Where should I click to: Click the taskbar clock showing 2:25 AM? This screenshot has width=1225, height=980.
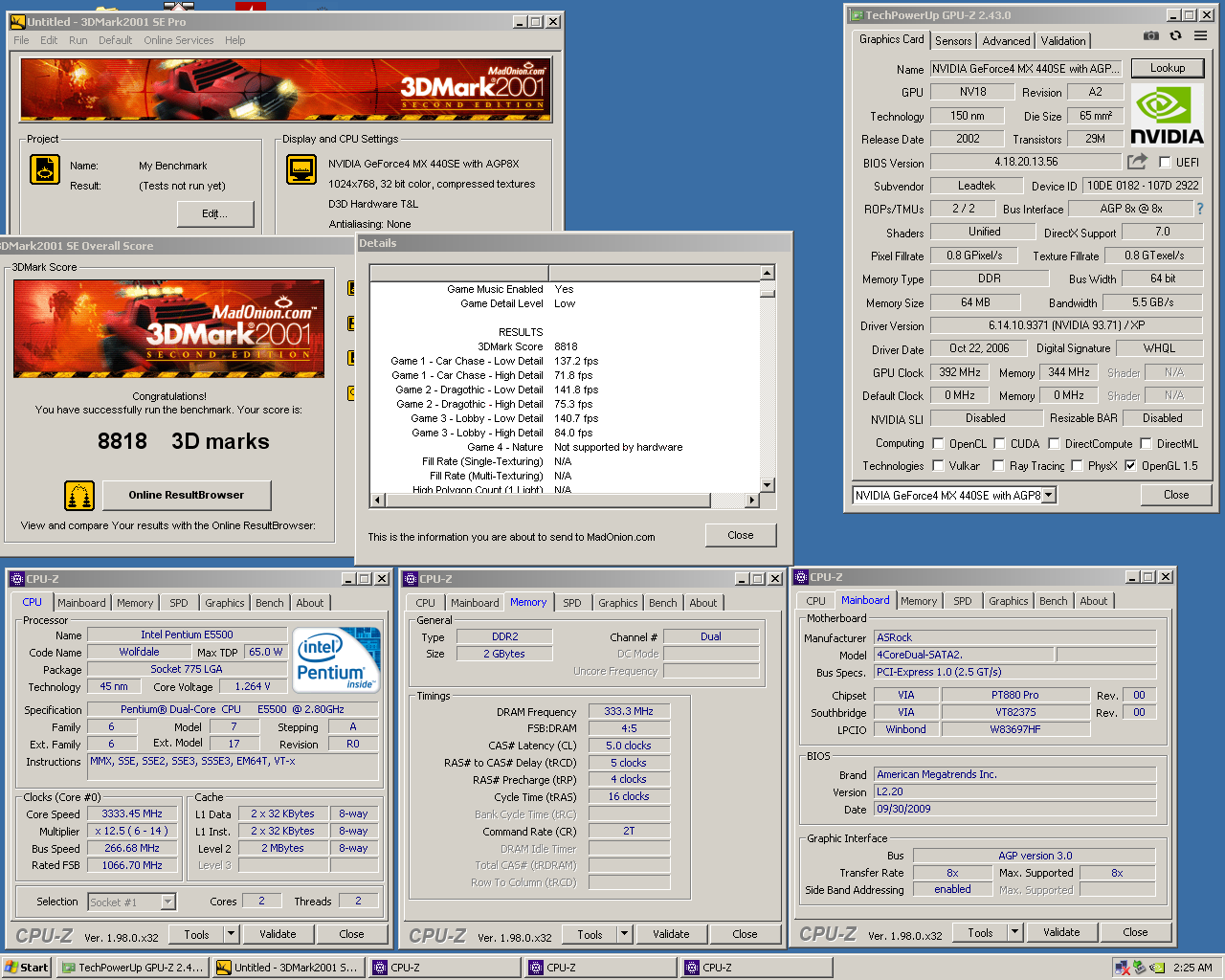click(1192, 968)
